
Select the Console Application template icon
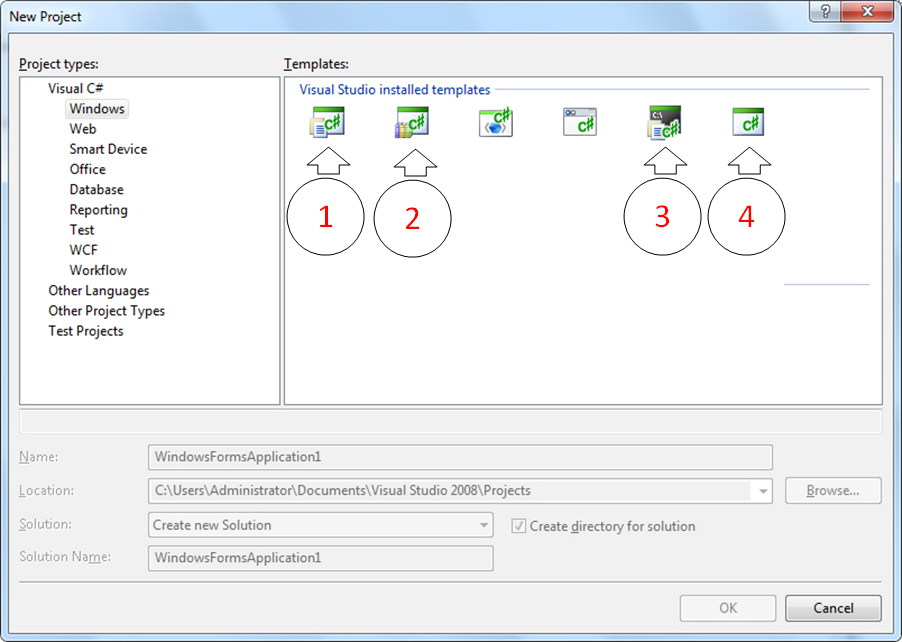click(x=665, y=122)
